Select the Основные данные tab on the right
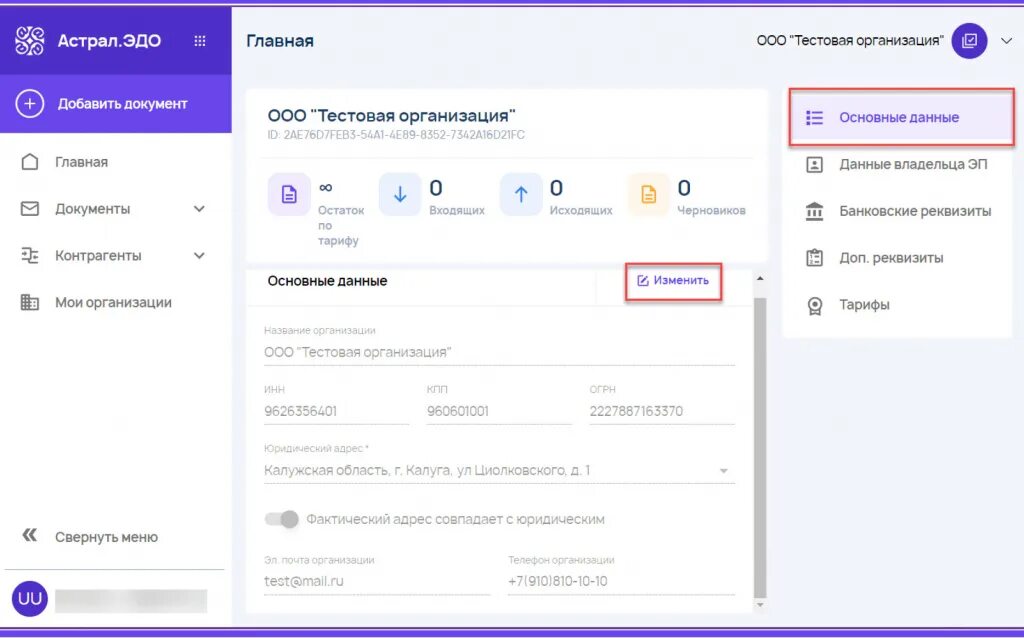 point(901,118)
